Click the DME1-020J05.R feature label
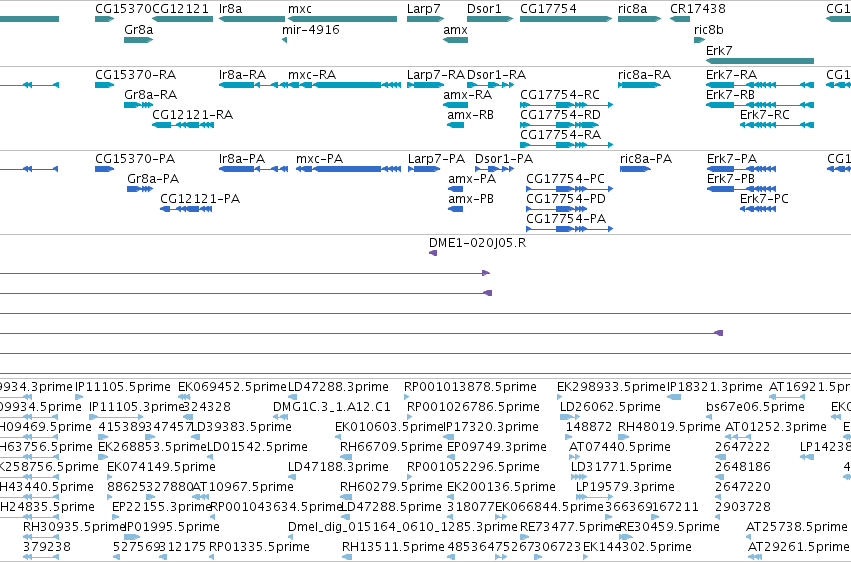This screenshot has height=562, width=851. coord(477,242)
